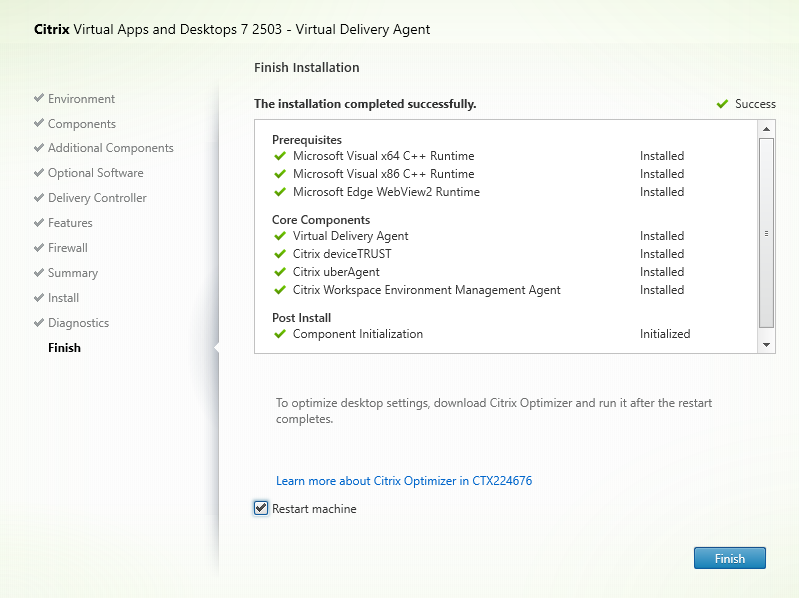
Task: Select the Delivery Controller step
Action: coord(97,198)
